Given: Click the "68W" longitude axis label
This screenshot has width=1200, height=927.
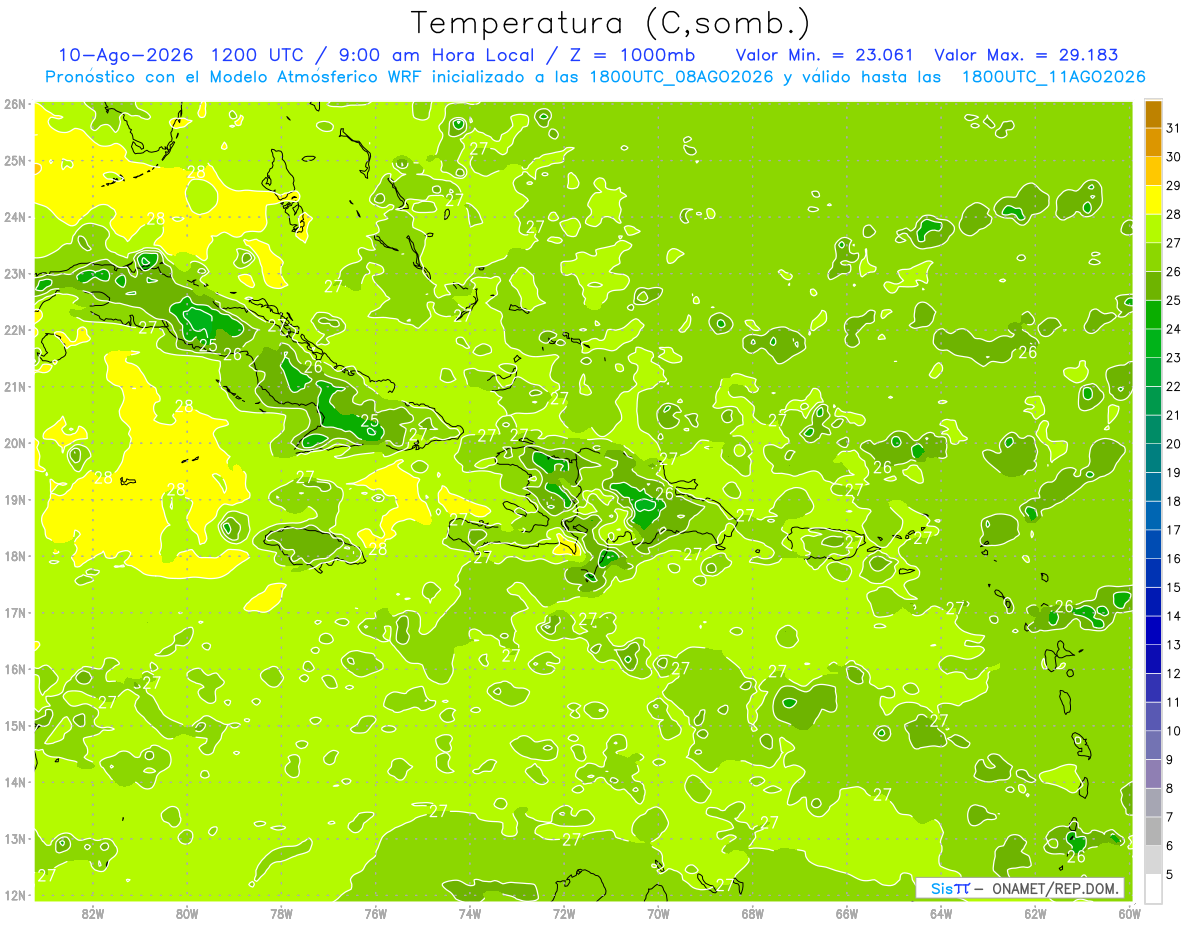Looking at the screenshot, I should pos(753,913).
